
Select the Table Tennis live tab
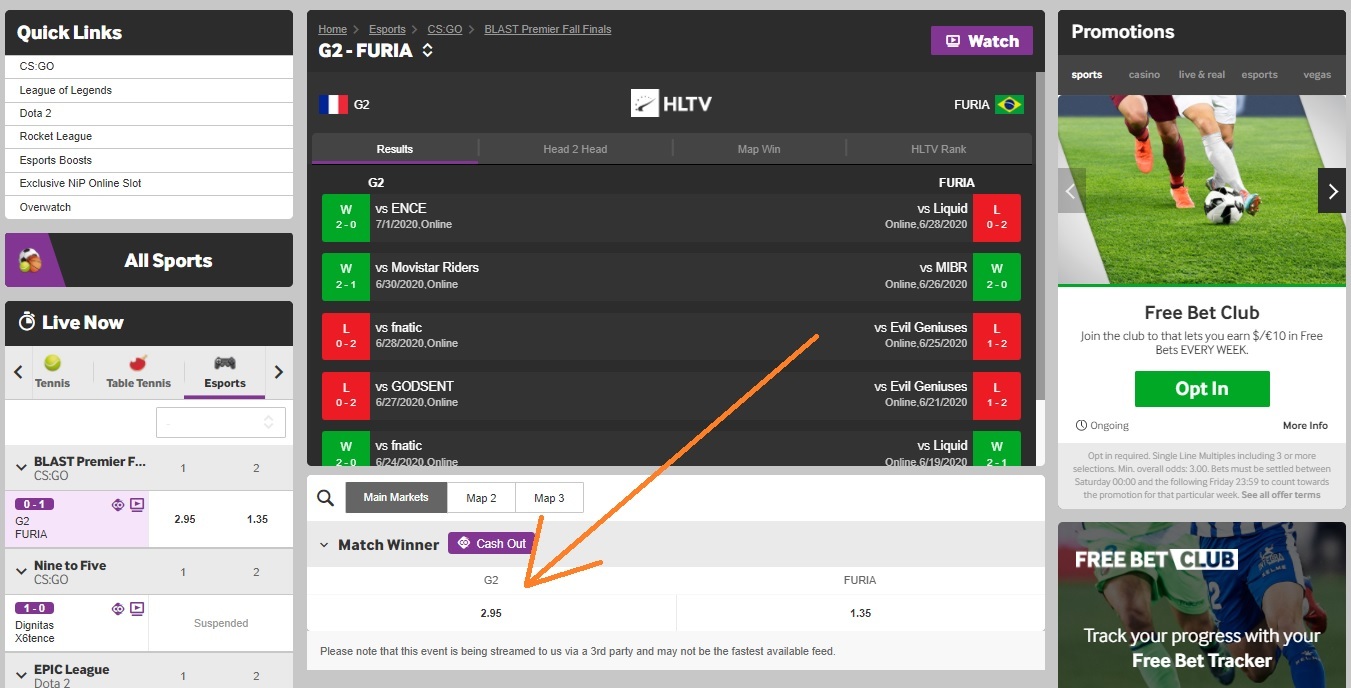(x=139, y=372)
